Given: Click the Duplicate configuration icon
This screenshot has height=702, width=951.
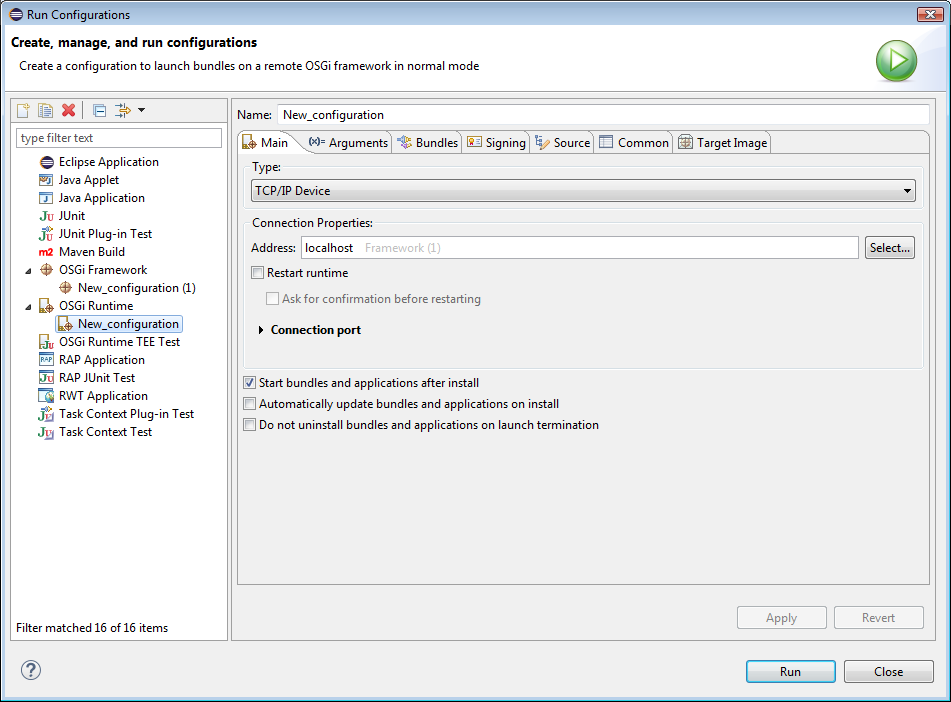Looking at the screenshot, I should point(45,110).
